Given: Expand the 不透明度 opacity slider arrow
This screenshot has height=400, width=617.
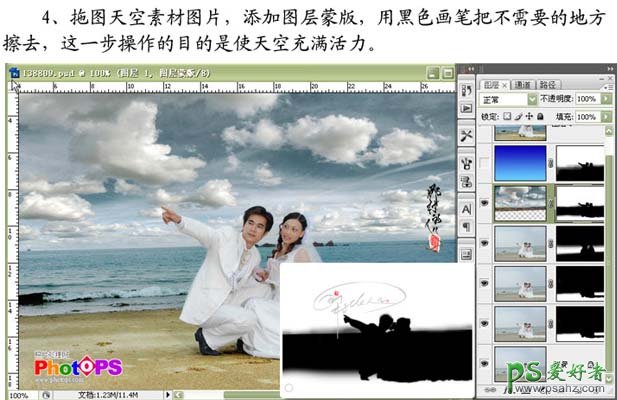Looking at the screenshot, I should tap(605, 100).
